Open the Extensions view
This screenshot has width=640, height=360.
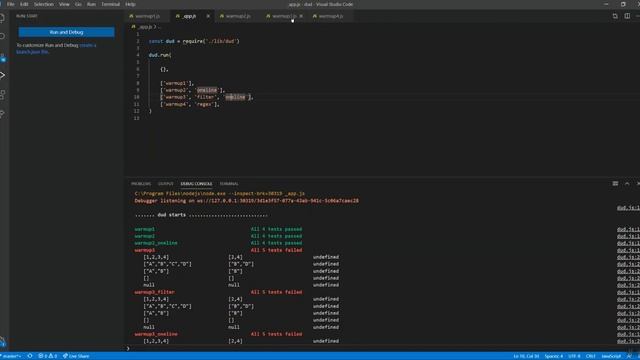coord(2,95)
